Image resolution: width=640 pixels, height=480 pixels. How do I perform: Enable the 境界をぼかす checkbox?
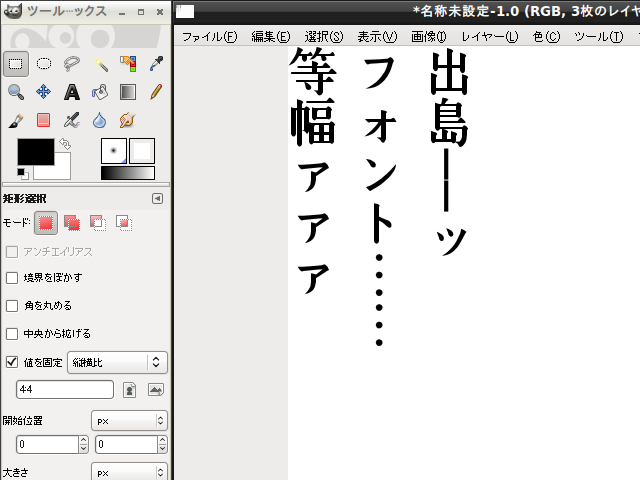(12, 277)
